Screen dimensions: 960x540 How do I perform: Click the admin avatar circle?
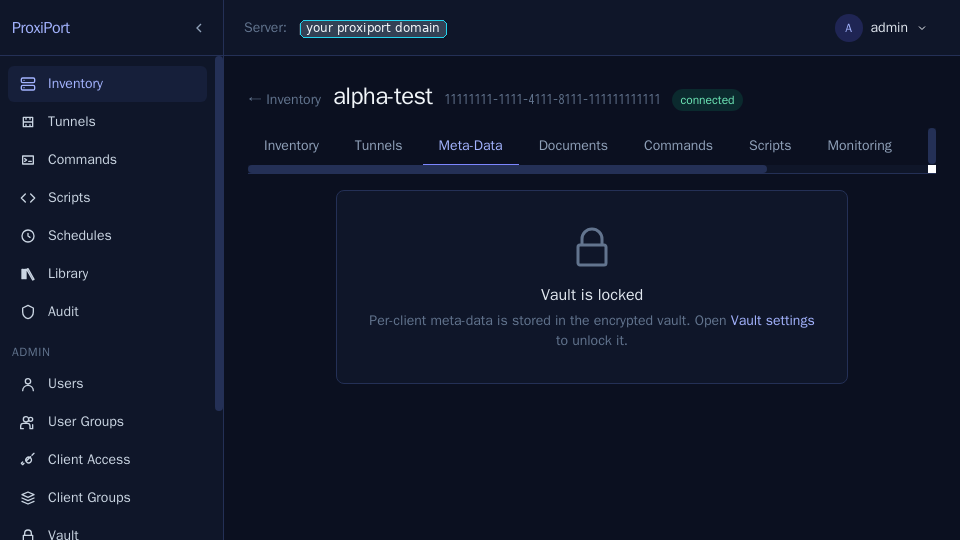click(x=849, y=28)
